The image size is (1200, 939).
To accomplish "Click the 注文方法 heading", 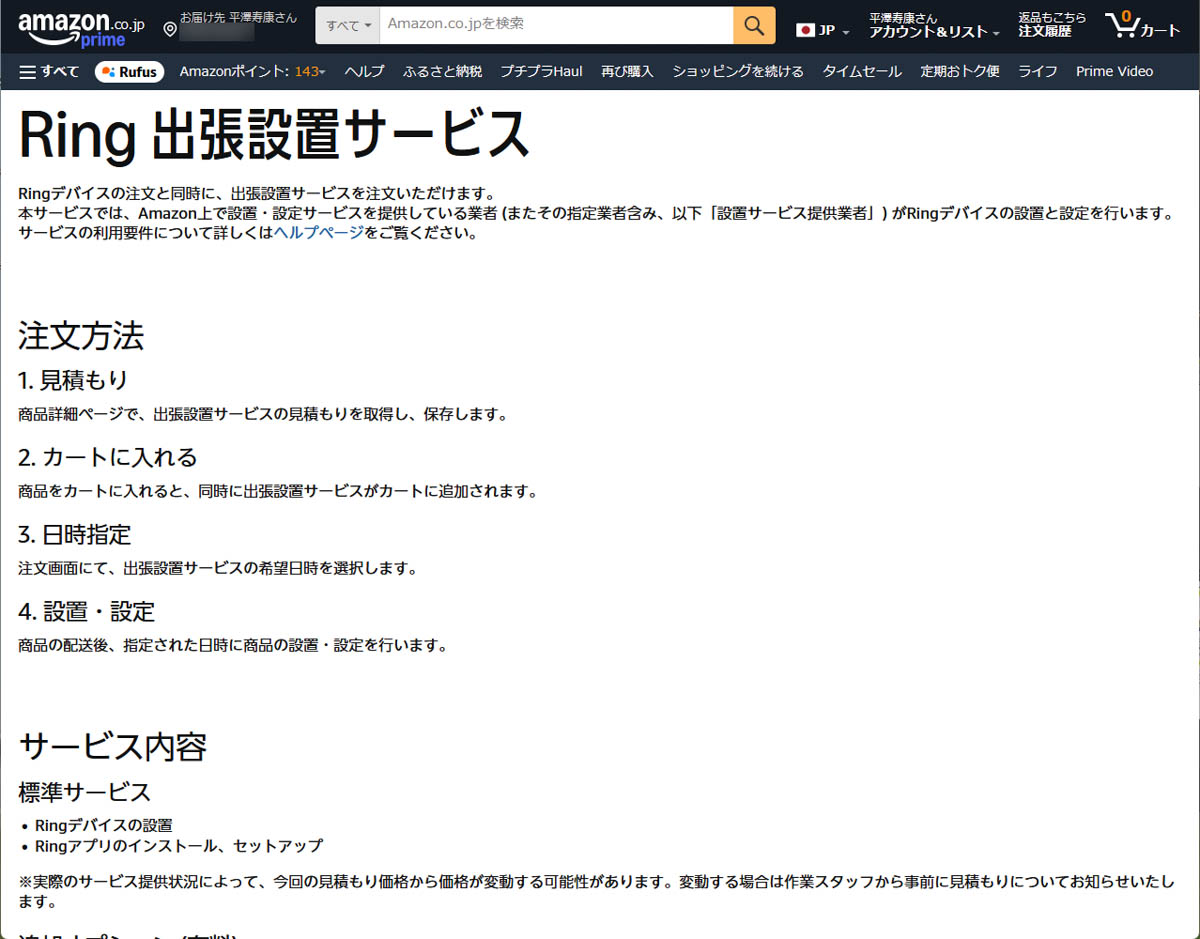I will [81, 336].
